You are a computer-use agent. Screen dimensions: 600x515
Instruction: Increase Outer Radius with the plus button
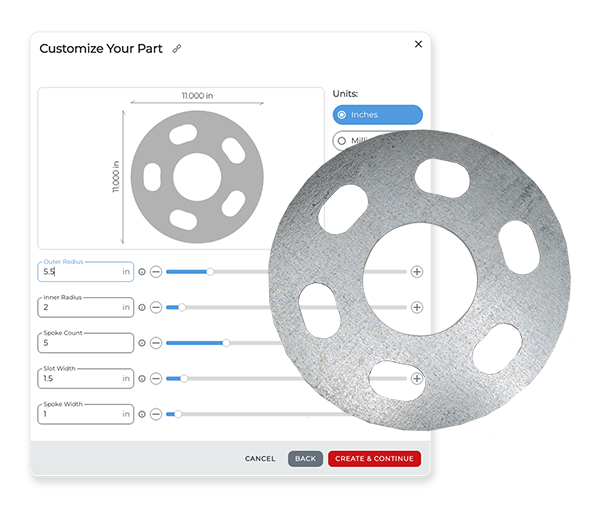(x=417, y=272)
